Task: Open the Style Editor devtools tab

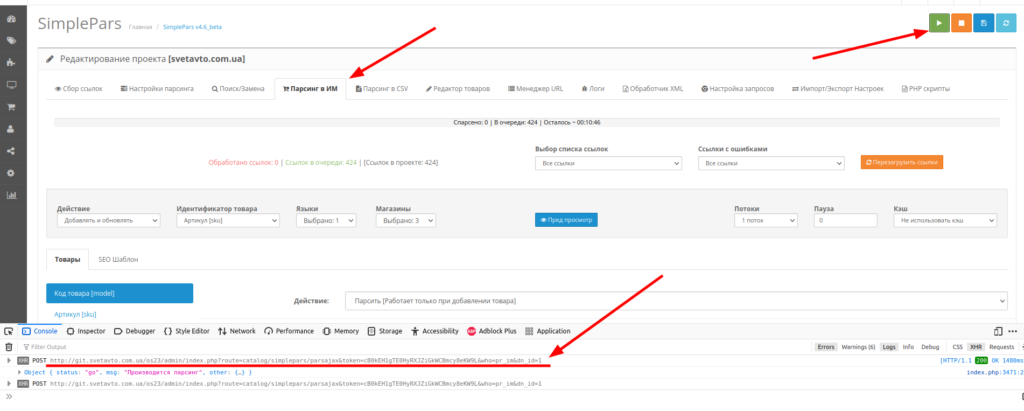Action: (x=186, y=331)
